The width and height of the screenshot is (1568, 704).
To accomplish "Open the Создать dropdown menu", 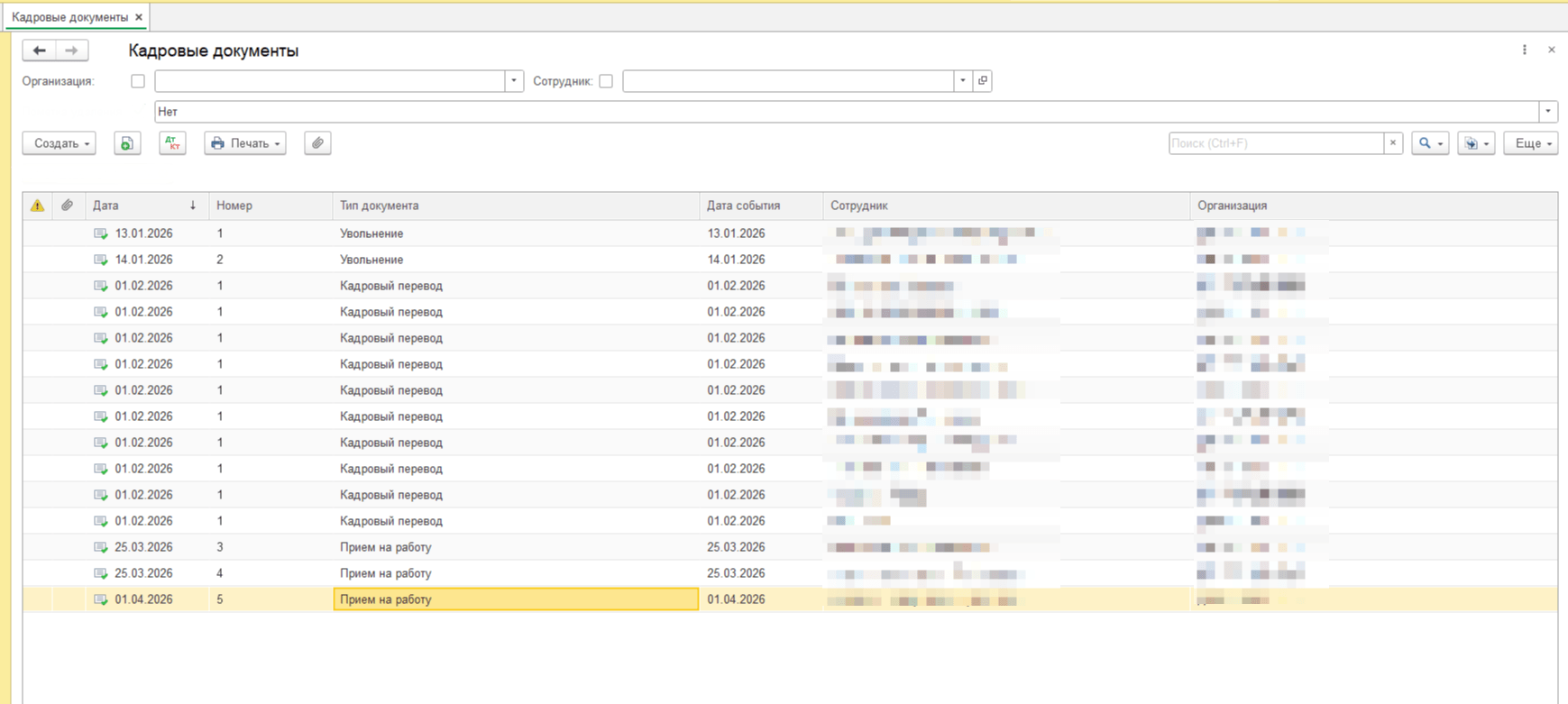I will pos(60,143).
